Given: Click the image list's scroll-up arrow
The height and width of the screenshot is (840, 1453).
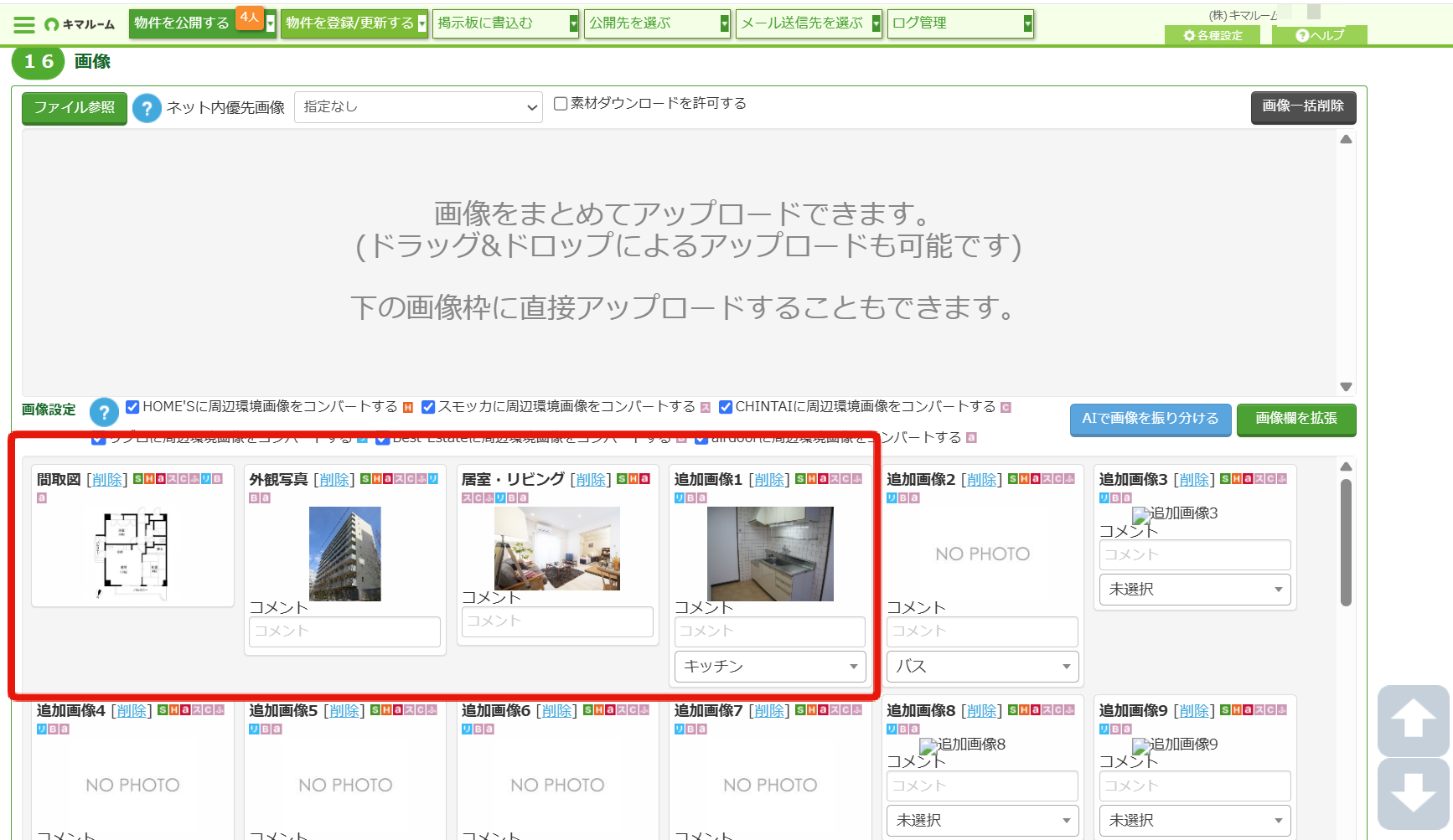Looking at the screenshot, I should (x=1346, y=467).
